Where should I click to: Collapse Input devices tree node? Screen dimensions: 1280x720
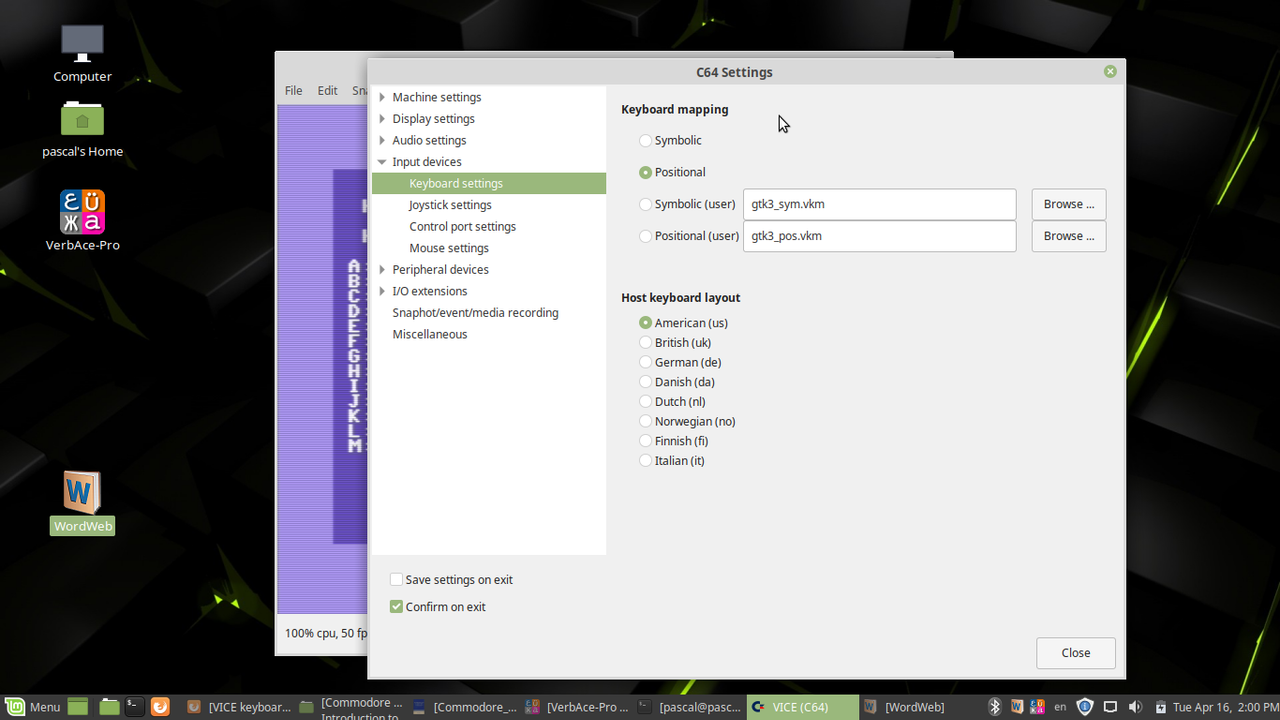tap(382, 162)
